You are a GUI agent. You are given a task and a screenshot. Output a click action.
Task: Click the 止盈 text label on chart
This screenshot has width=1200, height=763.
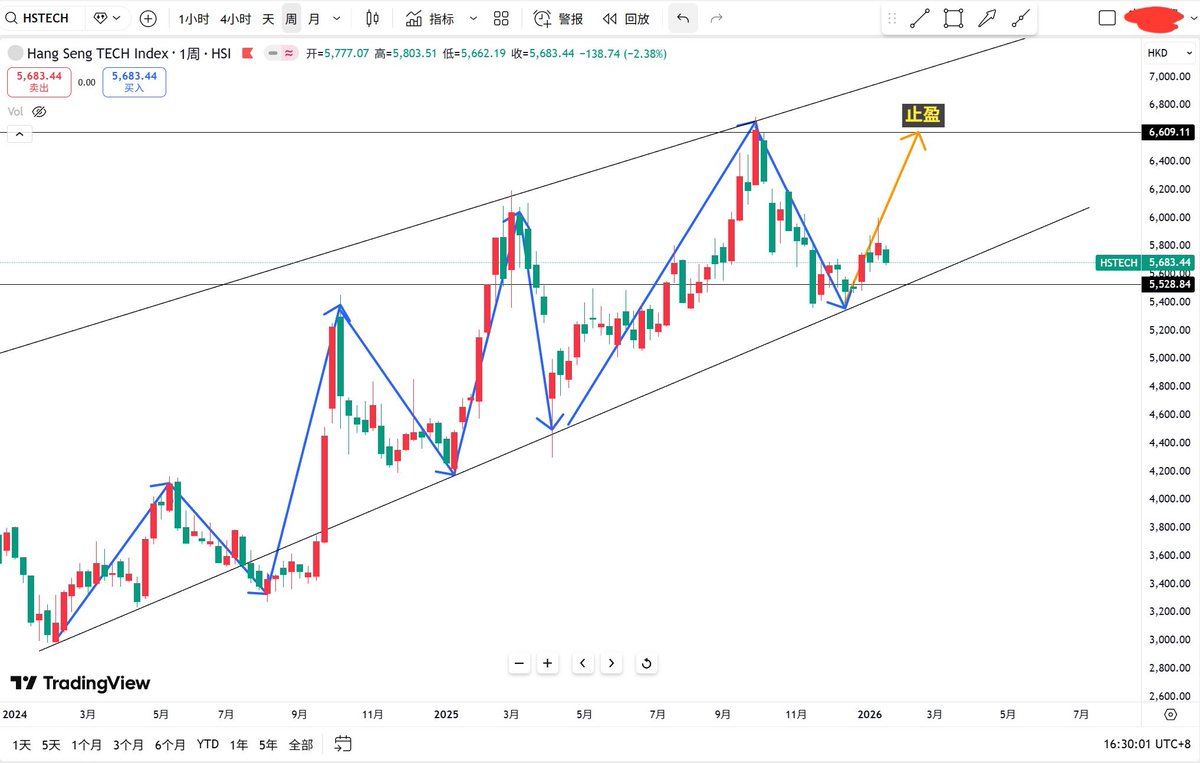923,115
